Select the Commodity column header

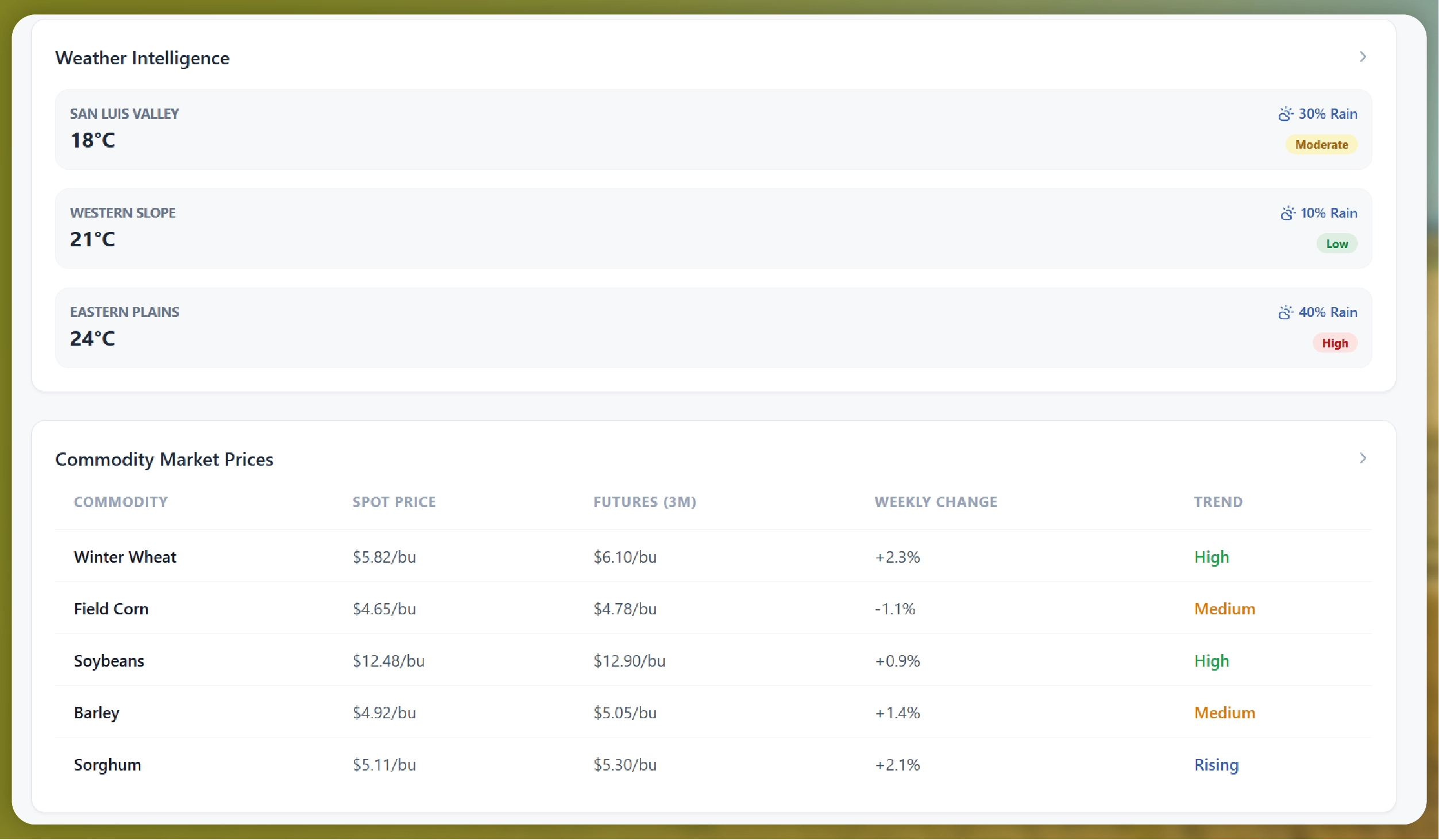click(x=121, y=501)
